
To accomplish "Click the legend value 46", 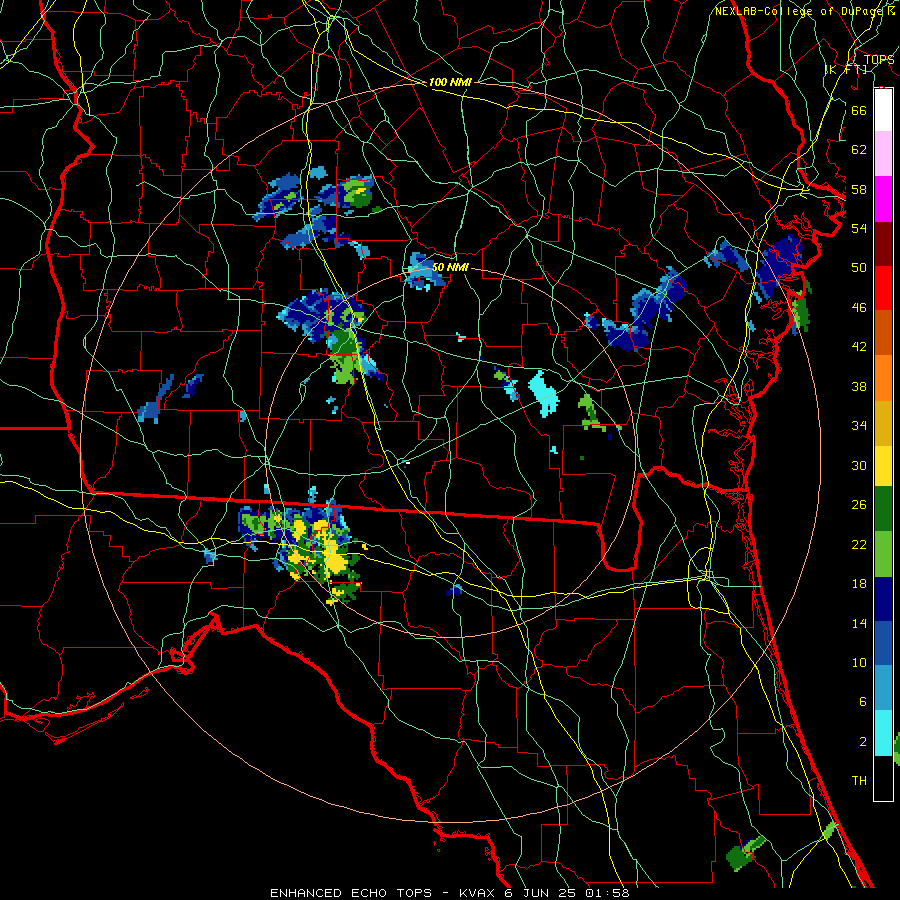I will point(859,308).
